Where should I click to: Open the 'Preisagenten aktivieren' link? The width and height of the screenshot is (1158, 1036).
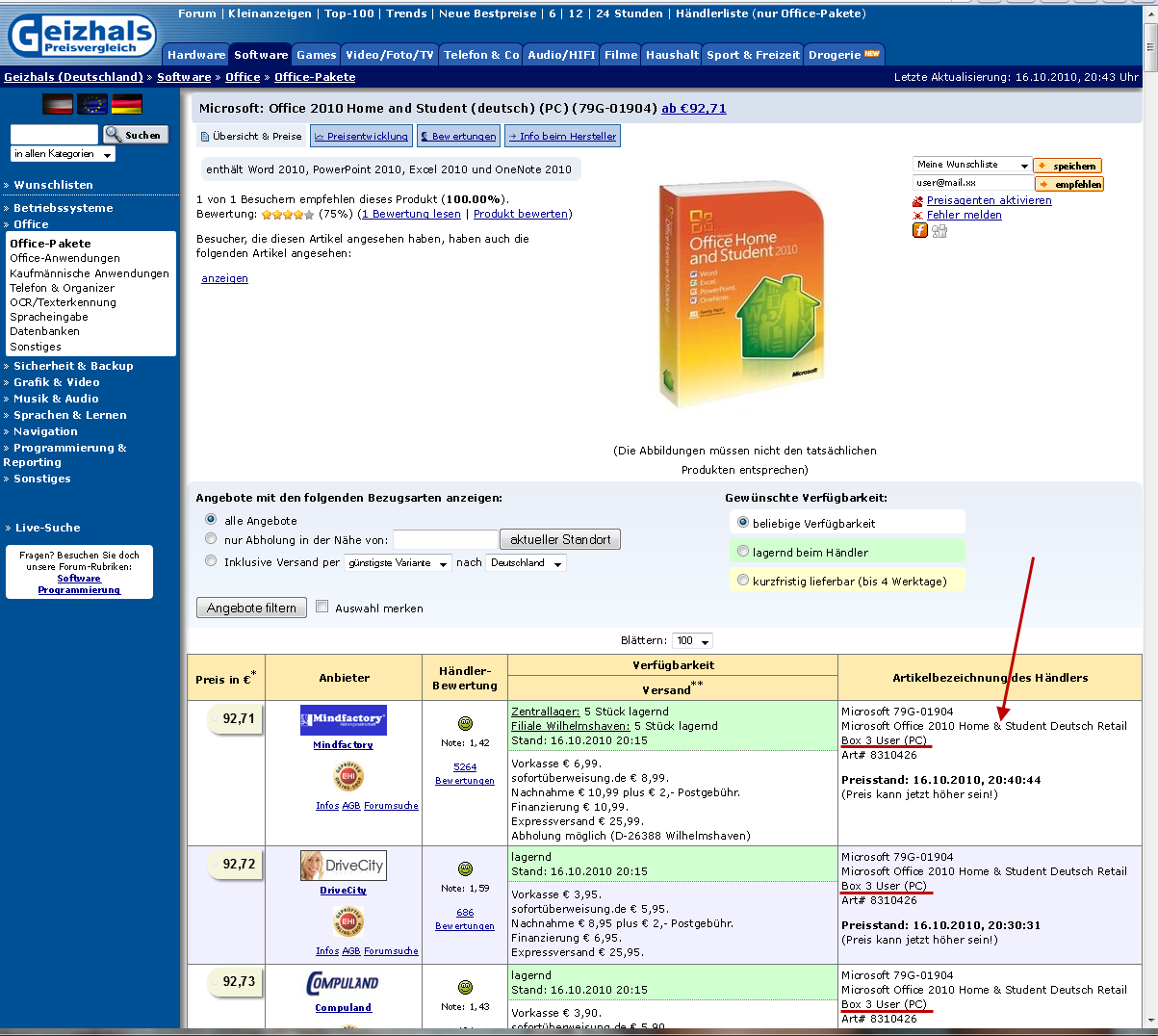pyautogui.click(x=989, y=200)
